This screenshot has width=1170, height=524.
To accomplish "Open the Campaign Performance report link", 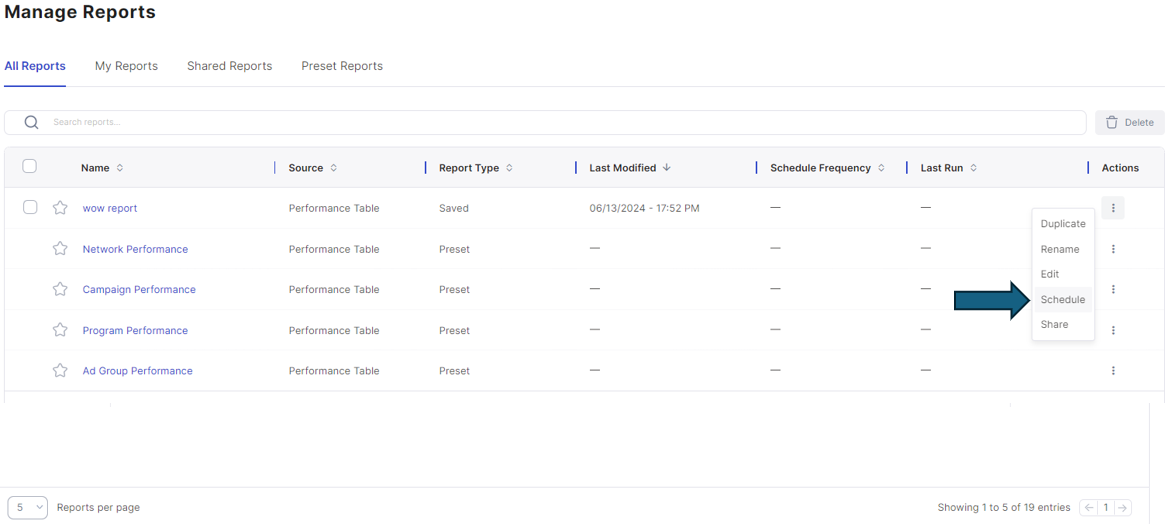I will [139, 290].
